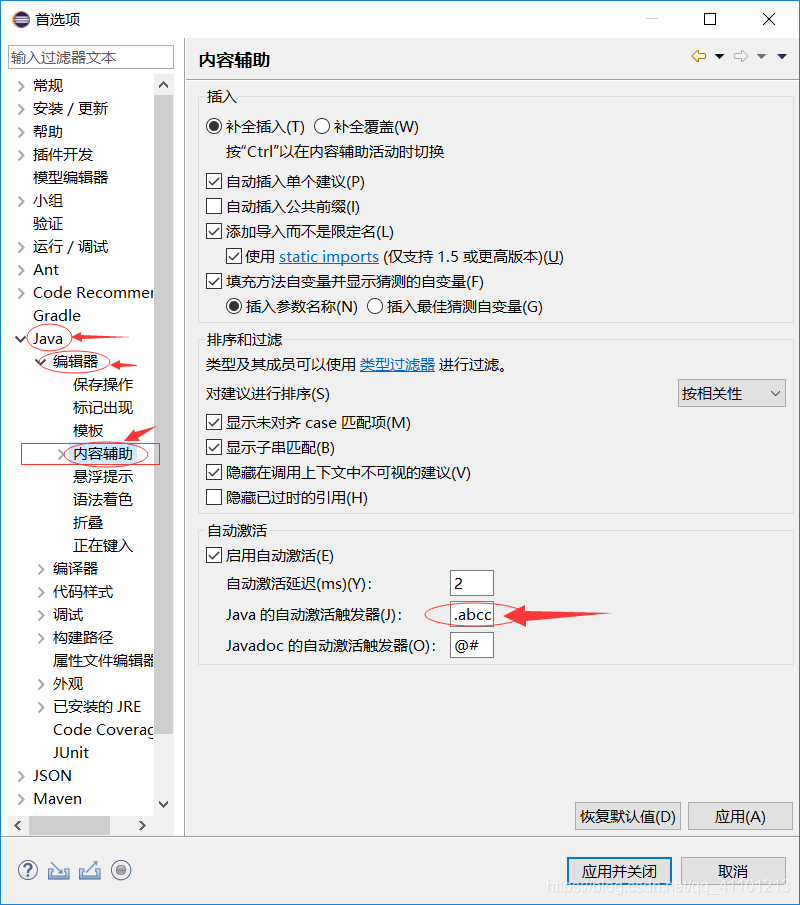Screen dimensions: 800x905
Task: Select 标记出现 in the tree
Action: pyautogui.click(x=103, y=407)
